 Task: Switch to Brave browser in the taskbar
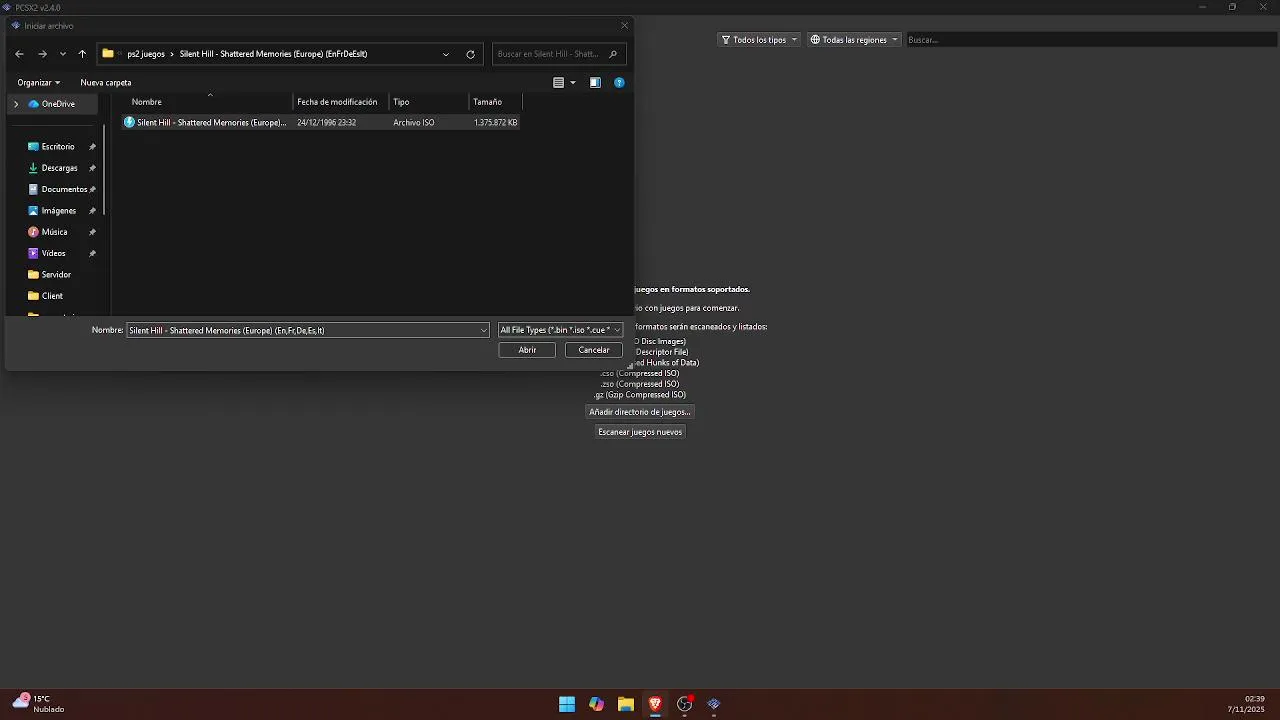pyautogui.click(x=655, y=704)
